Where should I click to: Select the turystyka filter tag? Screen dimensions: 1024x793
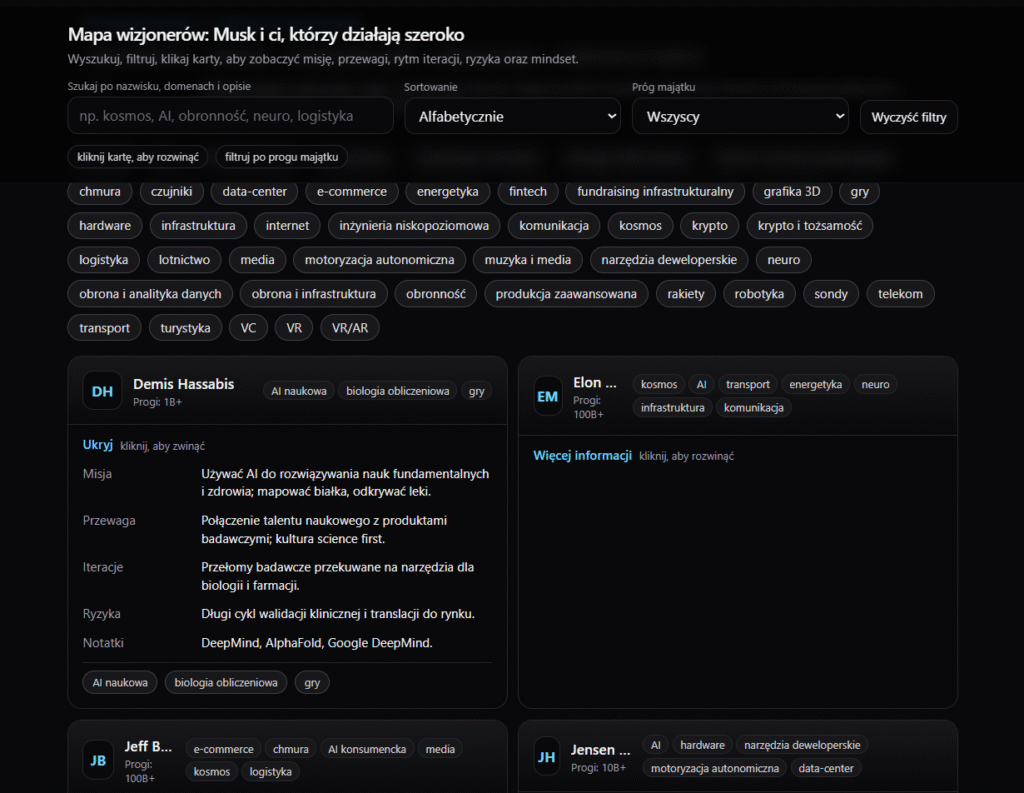(x=185, y=328)
